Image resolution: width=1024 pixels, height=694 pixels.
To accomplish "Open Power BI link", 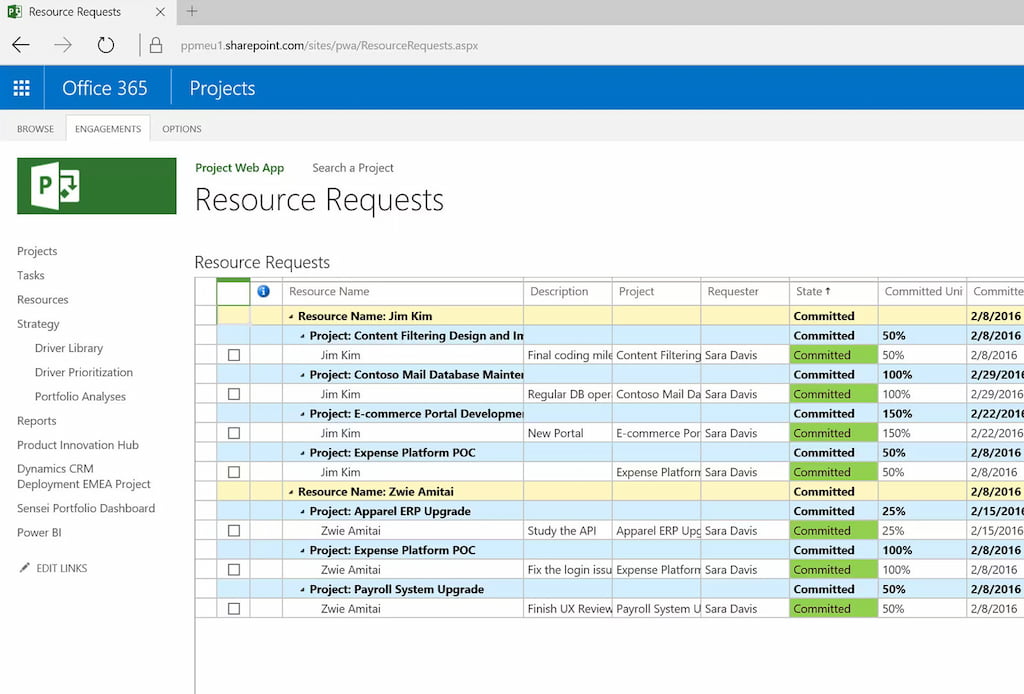I will click(x=39, y=533).
